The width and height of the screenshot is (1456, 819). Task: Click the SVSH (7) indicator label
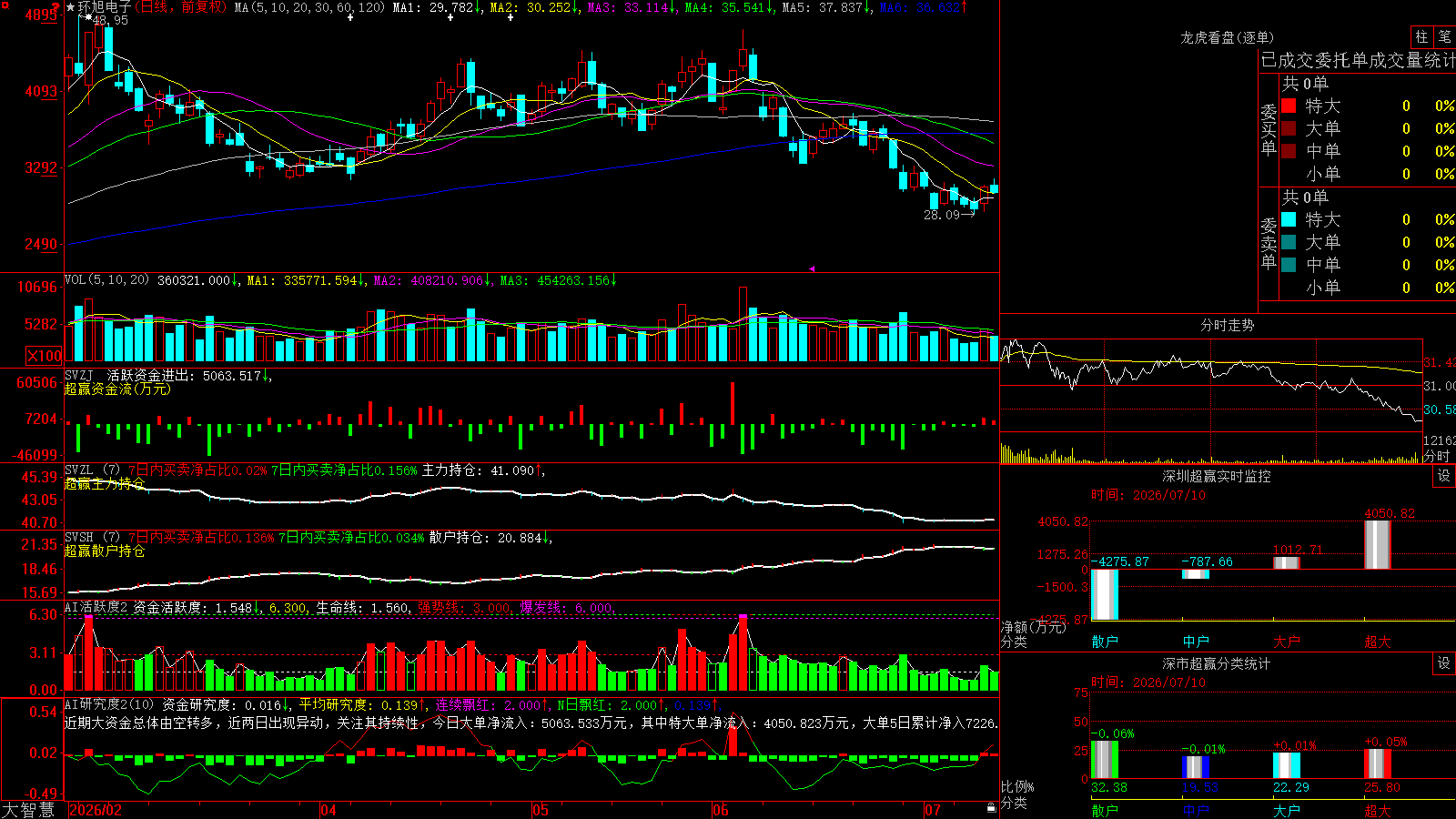pos(93,538)
